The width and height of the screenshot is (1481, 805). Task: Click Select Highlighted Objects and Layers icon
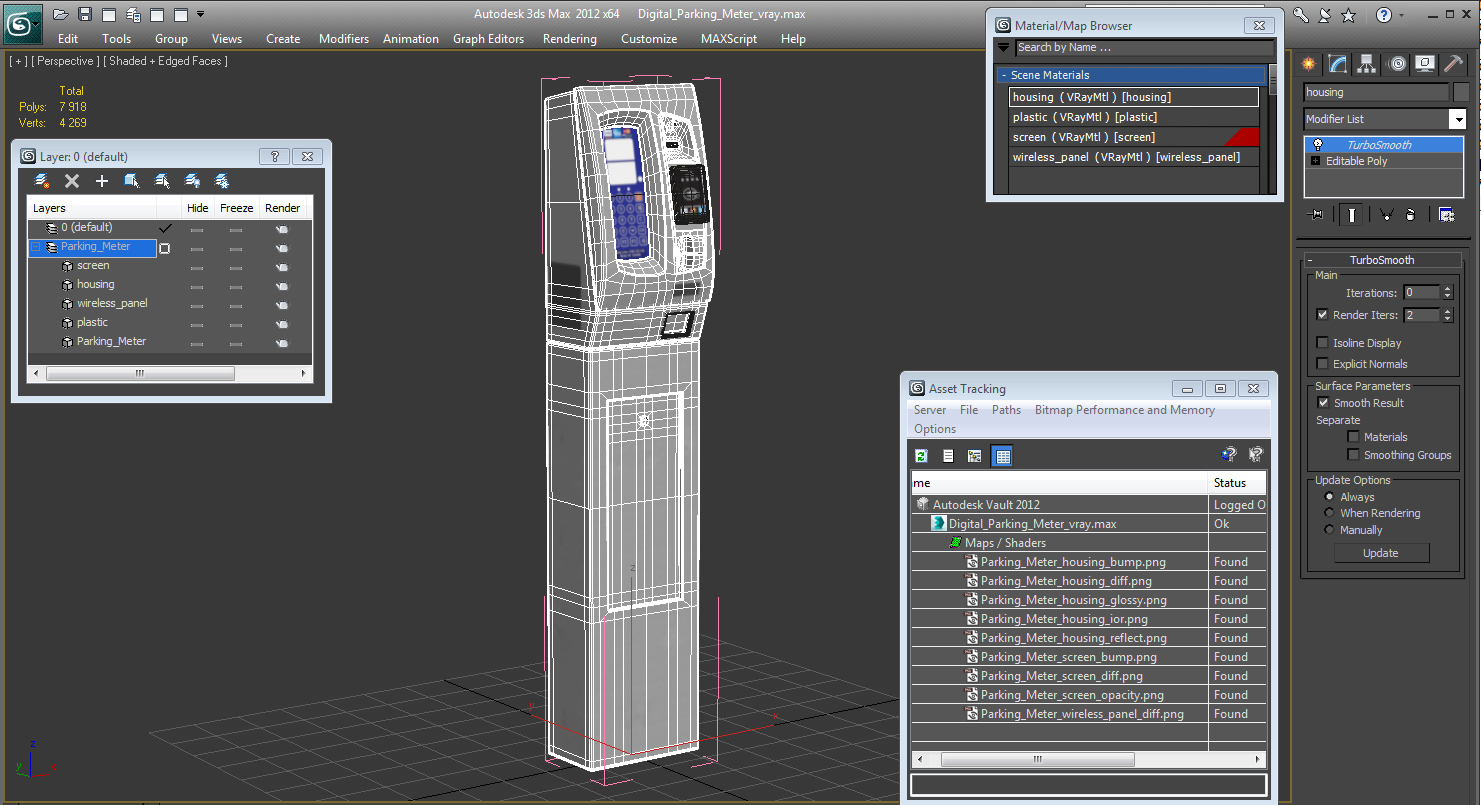[x=132, y=181]
